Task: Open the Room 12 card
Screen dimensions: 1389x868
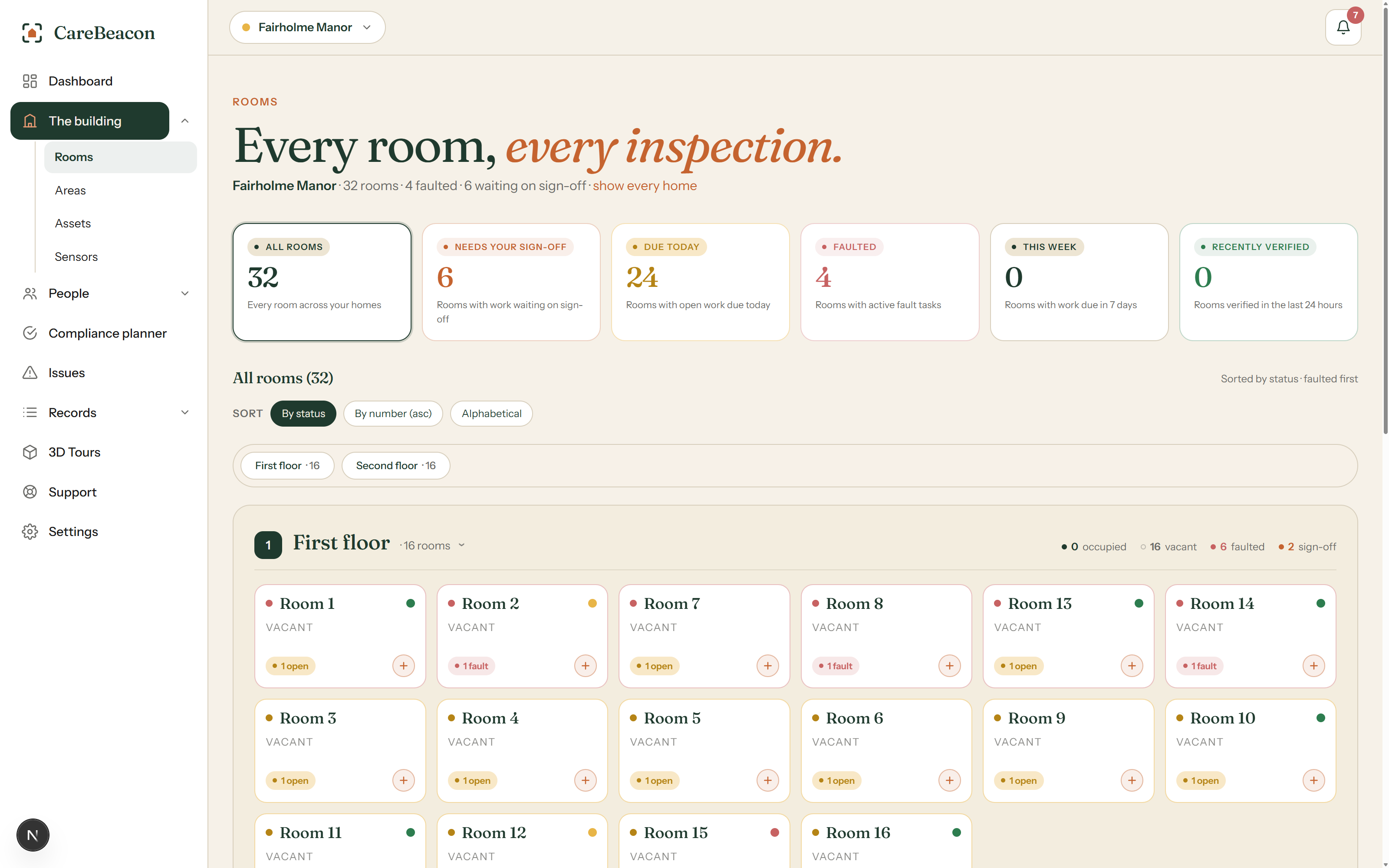Action: [x=522, y=841]
